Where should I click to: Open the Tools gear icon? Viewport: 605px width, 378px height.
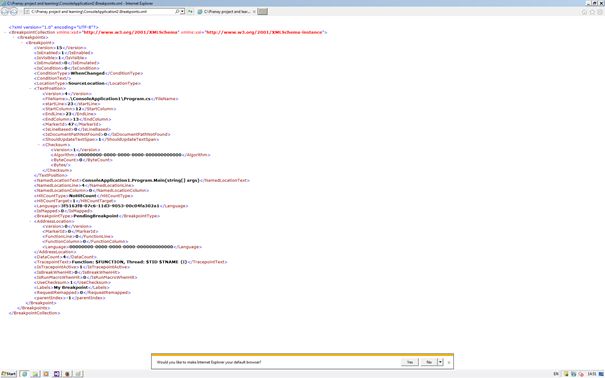[x=600, y=12]
